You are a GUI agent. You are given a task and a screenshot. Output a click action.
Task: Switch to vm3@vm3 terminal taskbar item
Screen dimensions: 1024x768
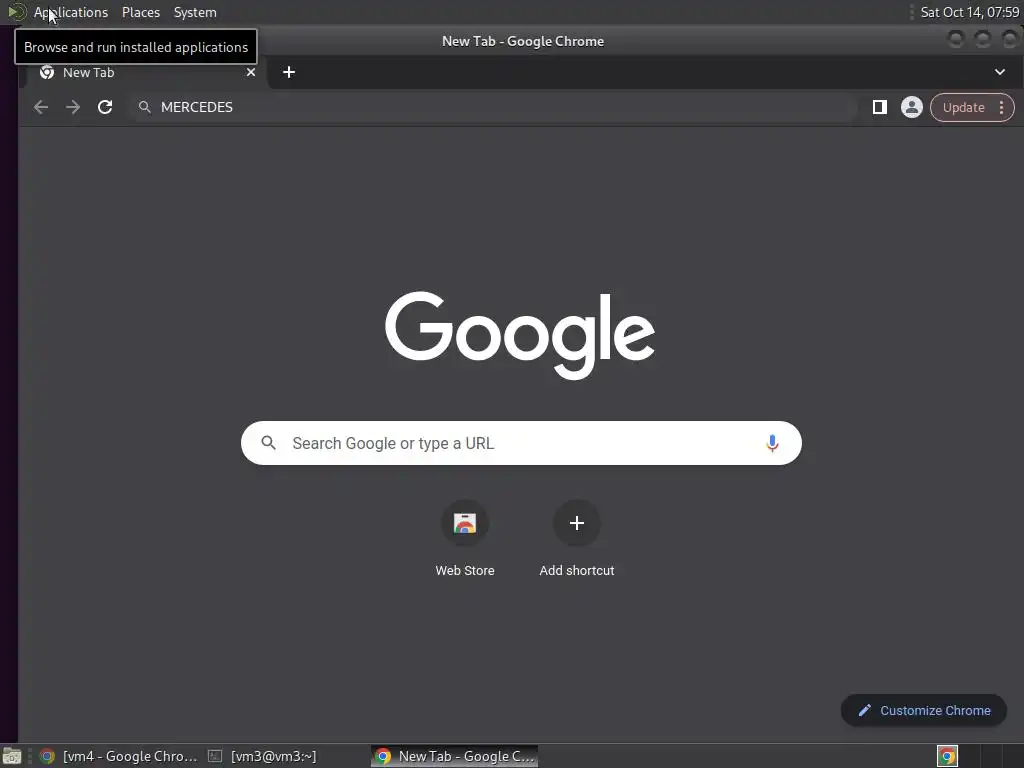[263, 756]
